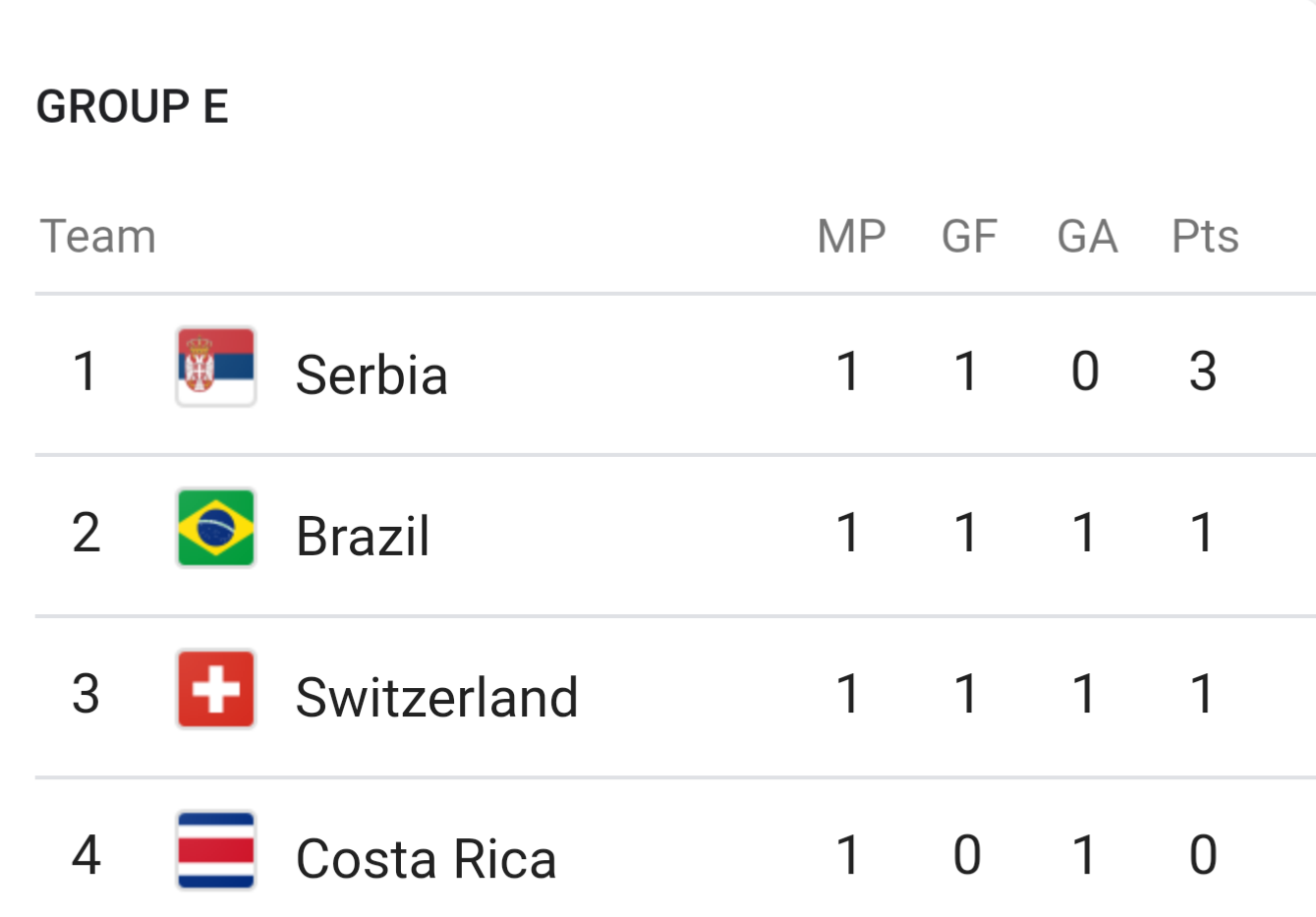Click Costa Rica's rank number 4
This screenshot has height=917, width=1316.
pyautogui.click(x=86, y=855)
